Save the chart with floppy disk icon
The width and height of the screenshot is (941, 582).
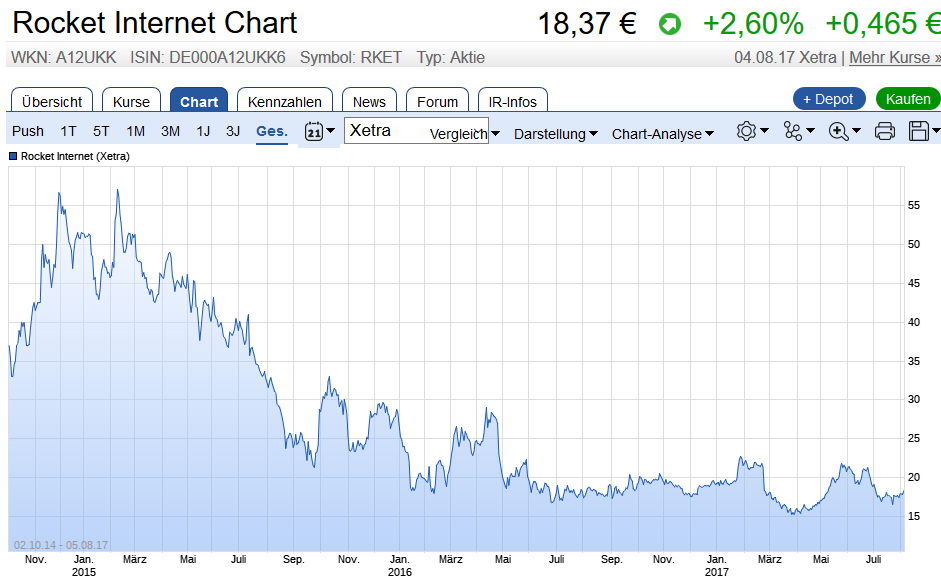[x=919, y=131]
